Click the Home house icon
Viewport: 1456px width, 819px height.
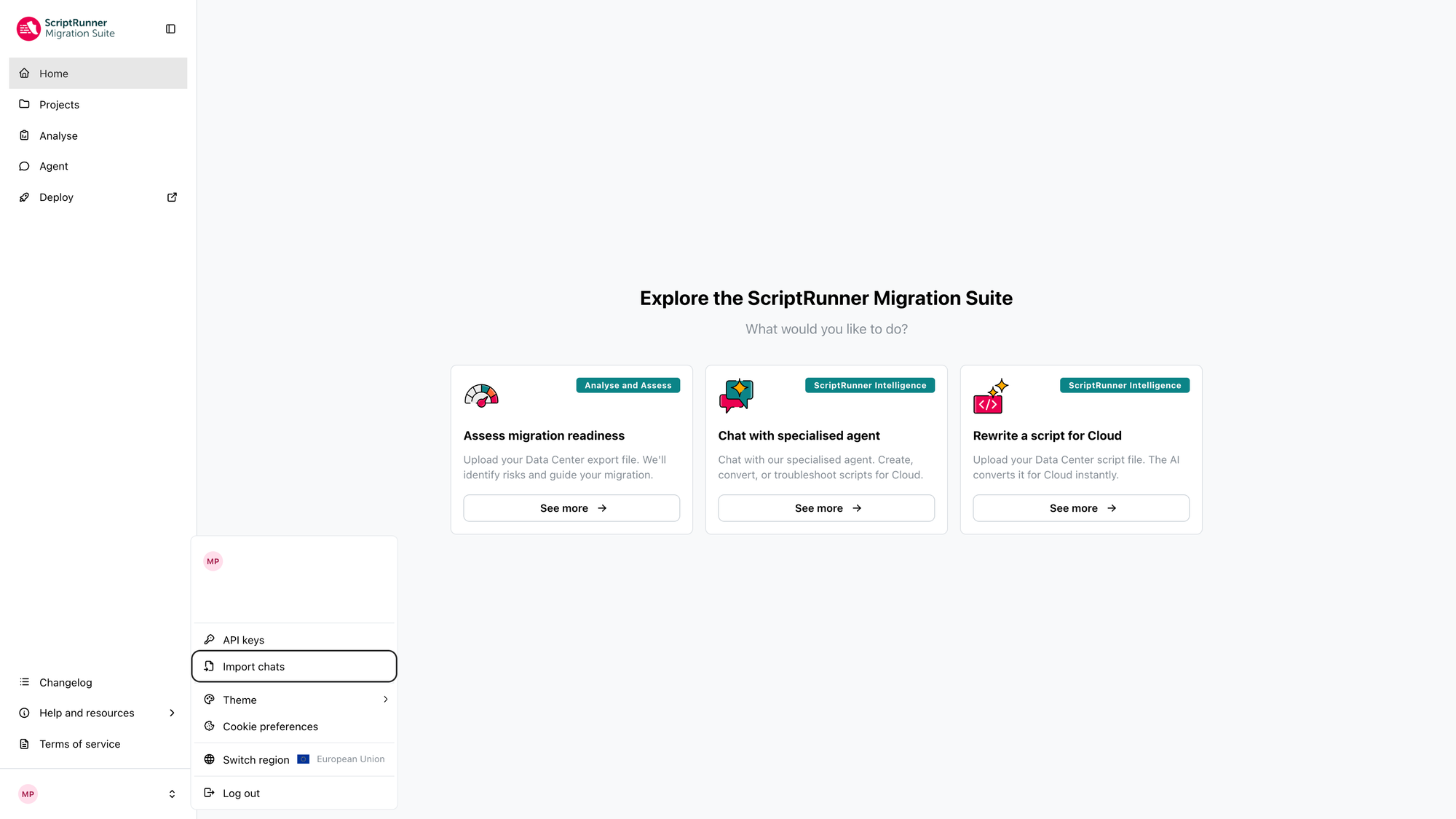pos(25,74)
